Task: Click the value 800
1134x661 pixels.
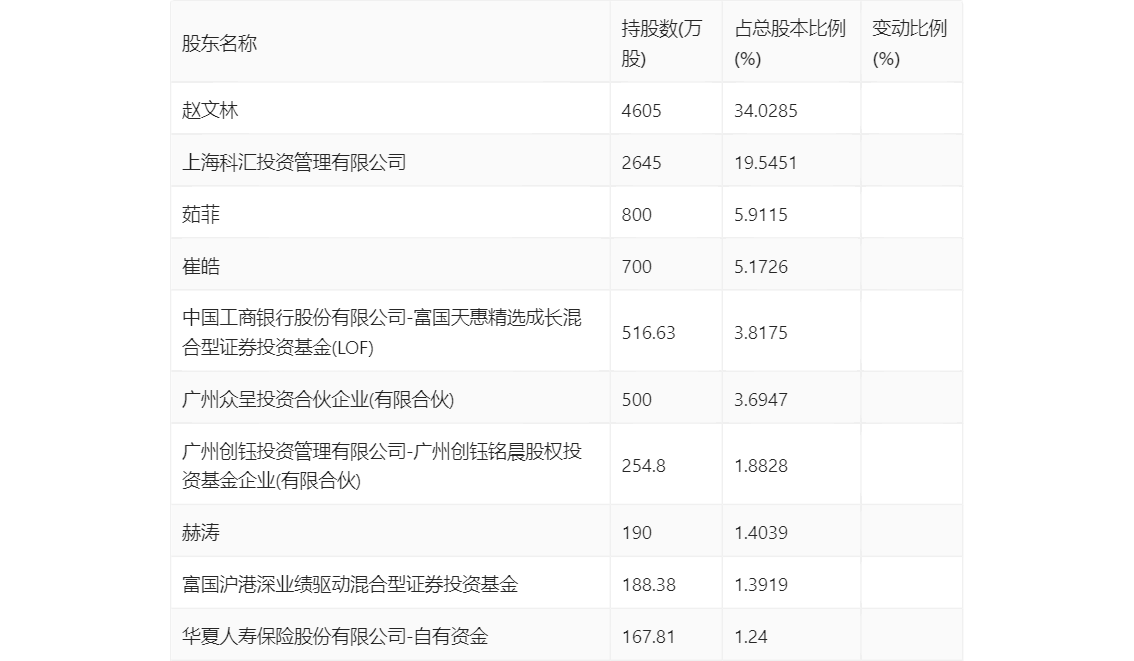Action: point(636,215)
